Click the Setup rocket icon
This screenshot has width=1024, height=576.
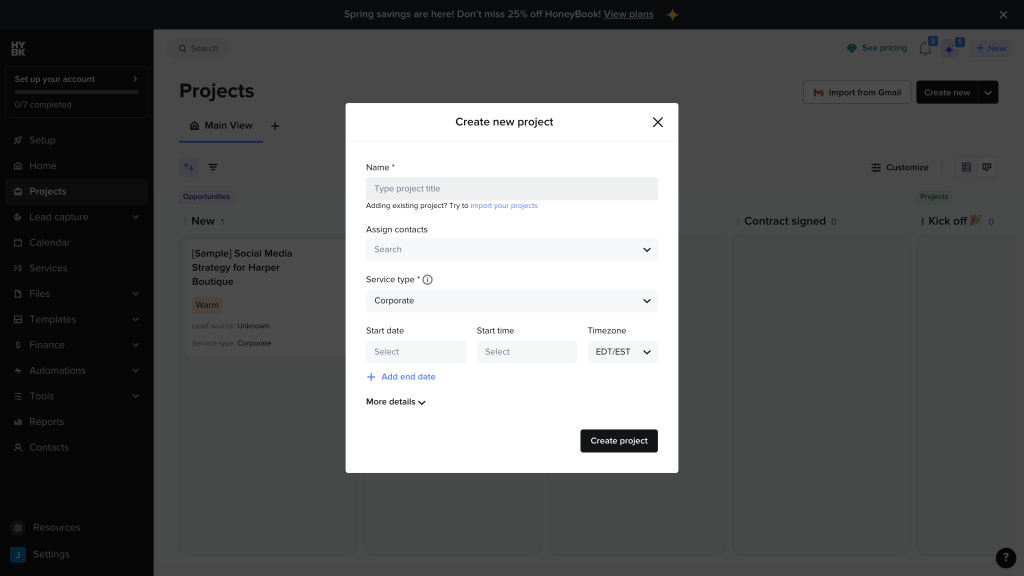[18, 140]
